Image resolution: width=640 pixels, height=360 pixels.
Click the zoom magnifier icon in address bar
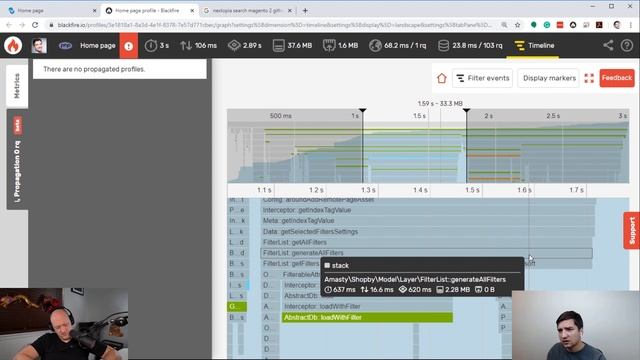(x=504, y=25)
